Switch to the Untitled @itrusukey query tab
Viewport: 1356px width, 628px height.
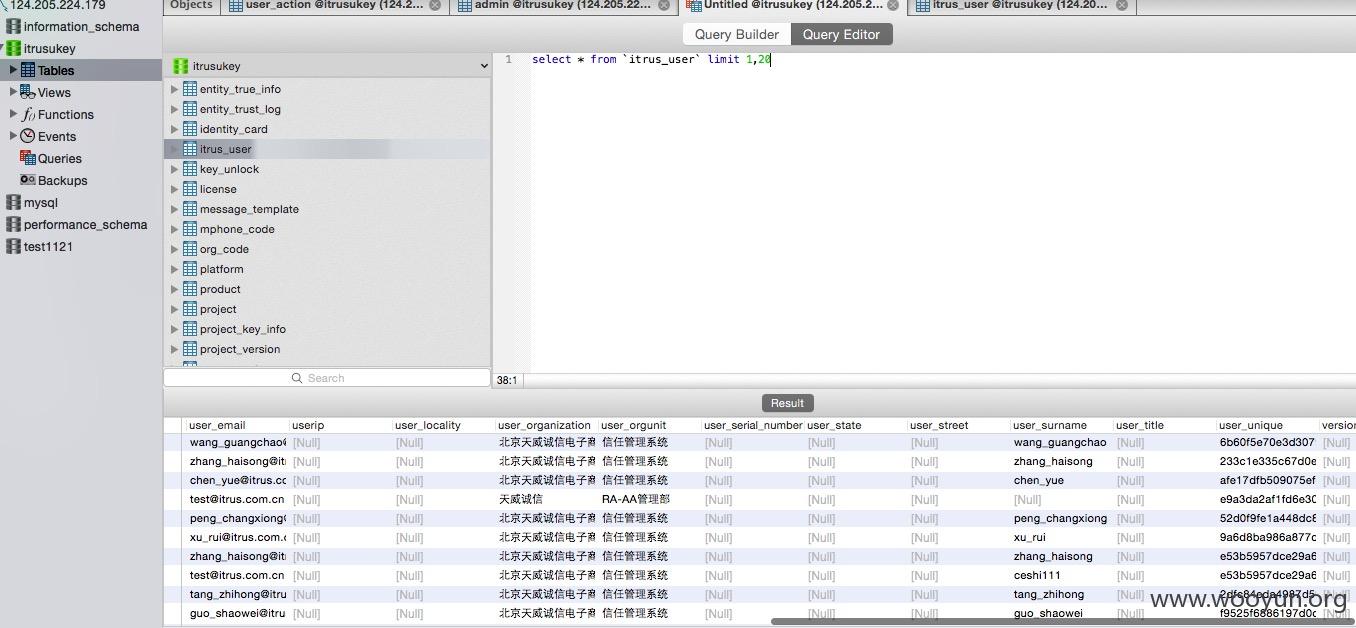792,5
